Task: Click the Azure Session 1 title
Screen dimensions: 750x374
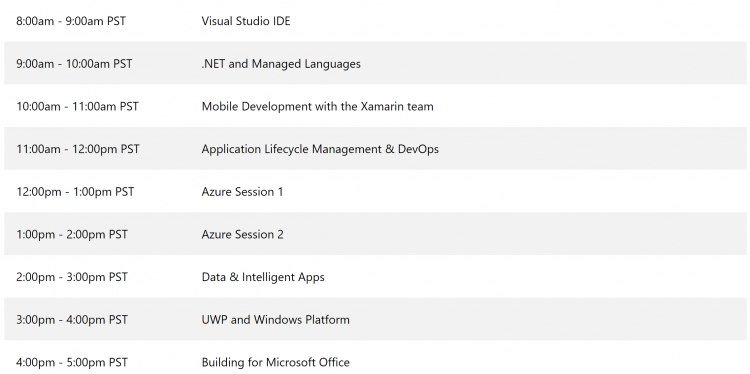Action: tap(242, 192)
